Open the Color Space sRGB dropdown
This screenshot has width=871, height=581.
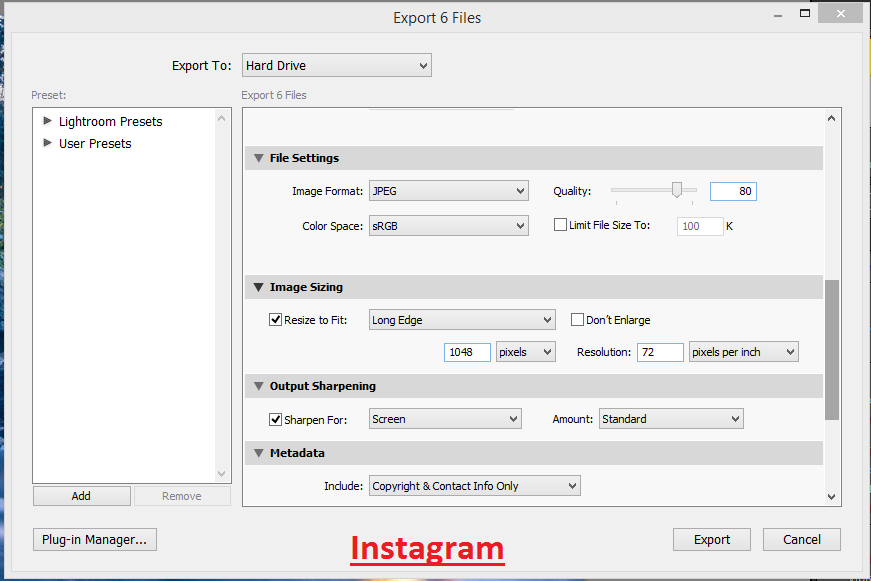point(449,226)
